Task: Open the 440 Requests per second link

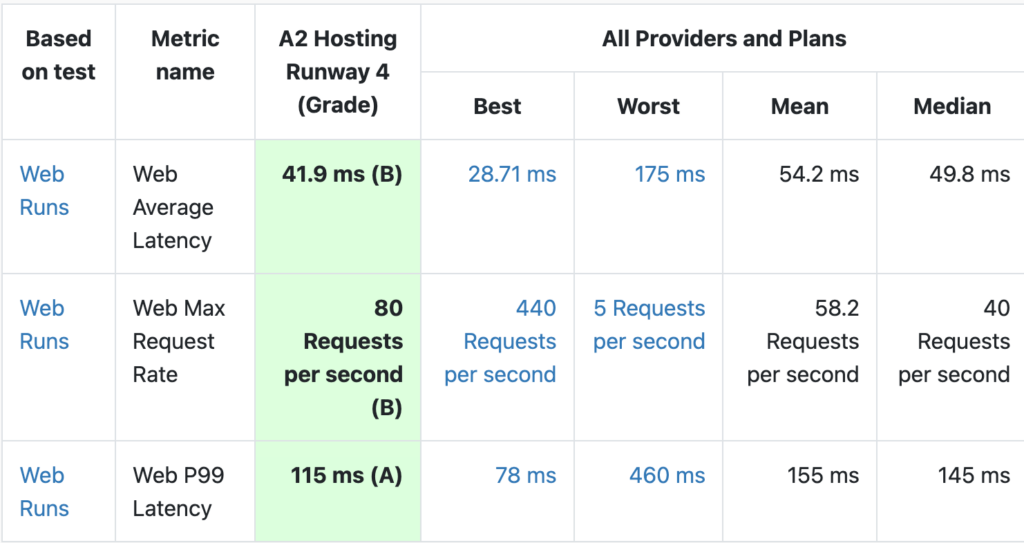Action: tap(500, 341)
